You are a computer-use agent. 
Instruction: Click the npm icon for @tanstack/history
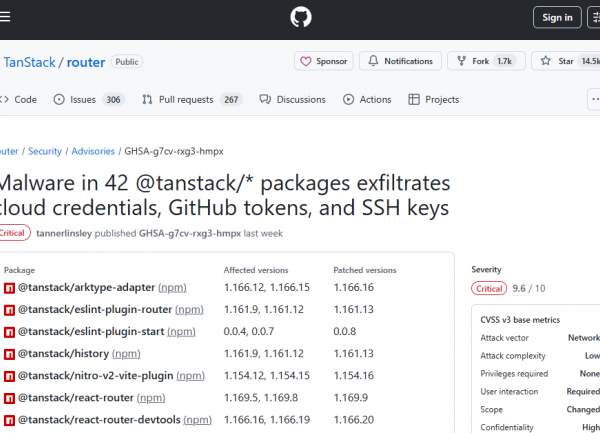point(9,354)
